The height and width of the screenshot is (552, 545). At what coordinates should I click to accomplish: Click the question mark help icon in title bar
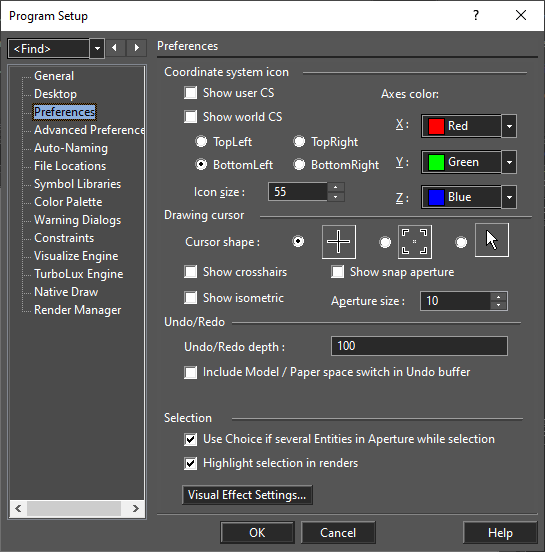point(476,15)
